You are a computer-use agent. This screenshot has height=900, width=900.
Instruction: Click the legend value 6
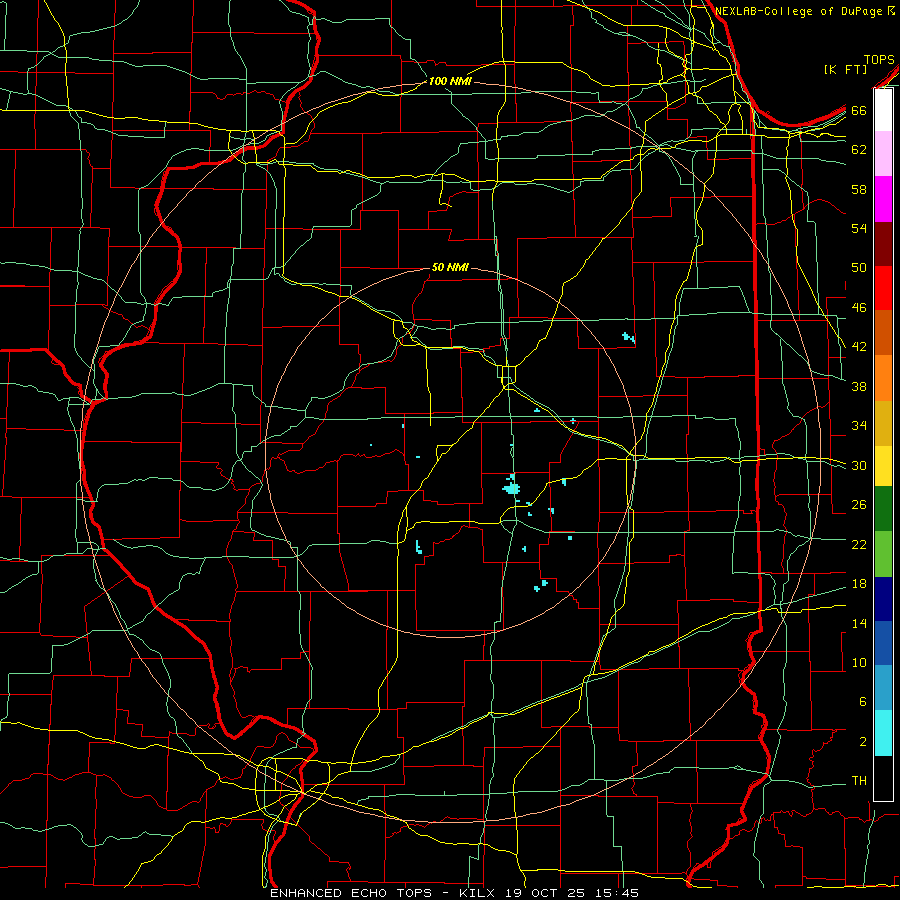[862, 701]
